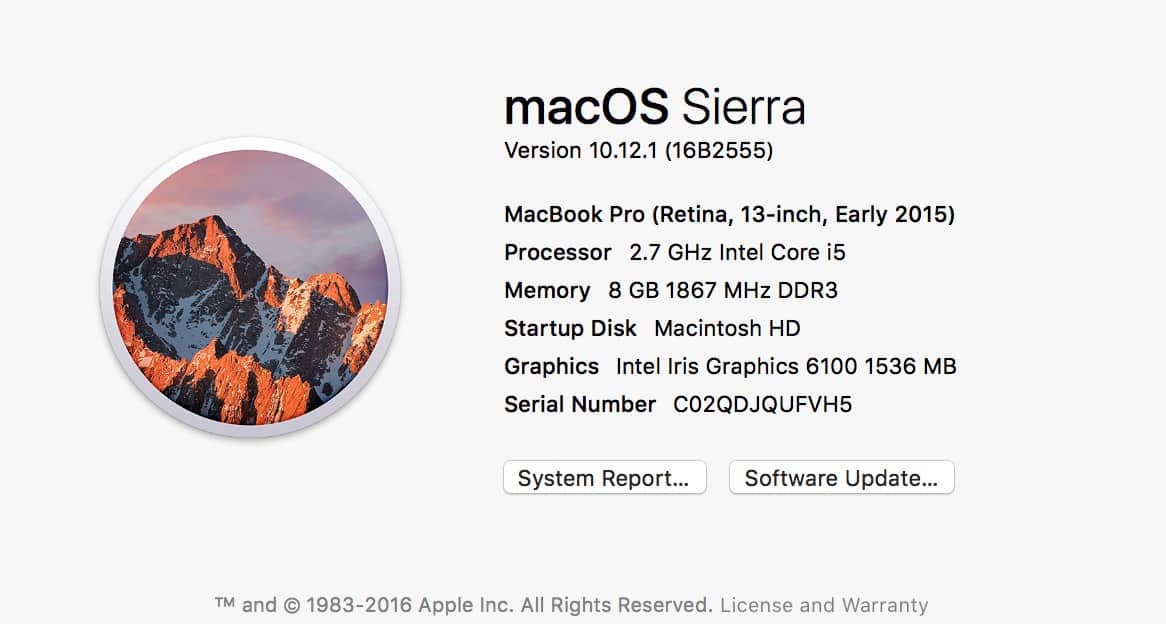Viewport: 1166px width, 624px height.
Task: Click the Version 10.12.1 text
Action: pyautogui.click(x=581, y=151)
